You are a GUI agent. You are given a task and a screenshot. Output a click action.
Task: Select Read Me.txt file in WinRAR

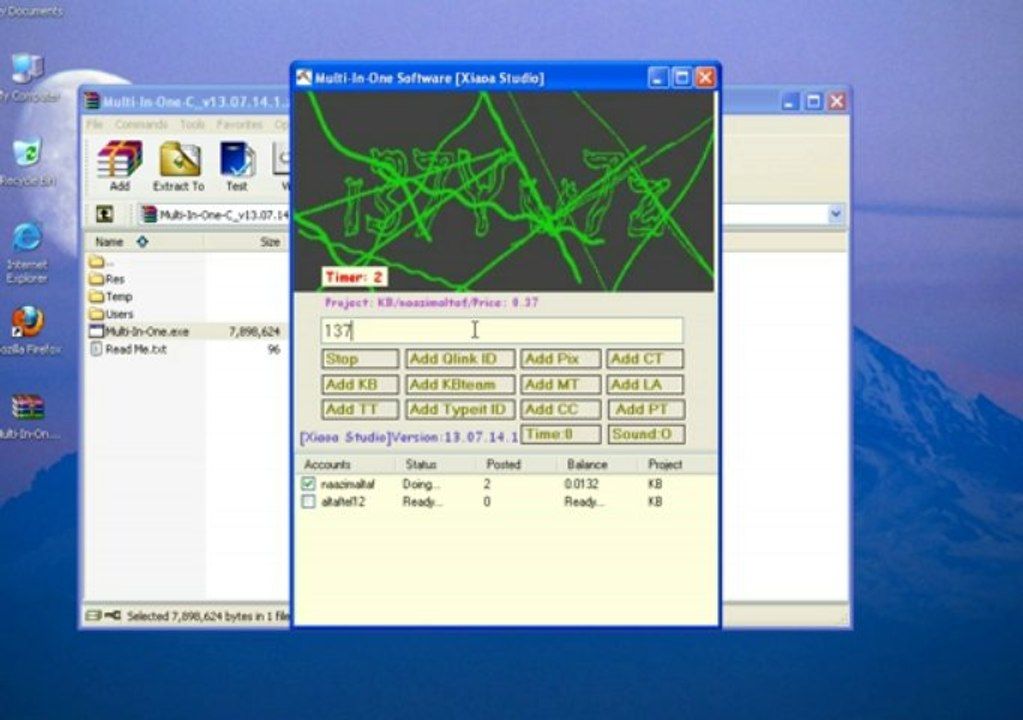click(128, 349)
